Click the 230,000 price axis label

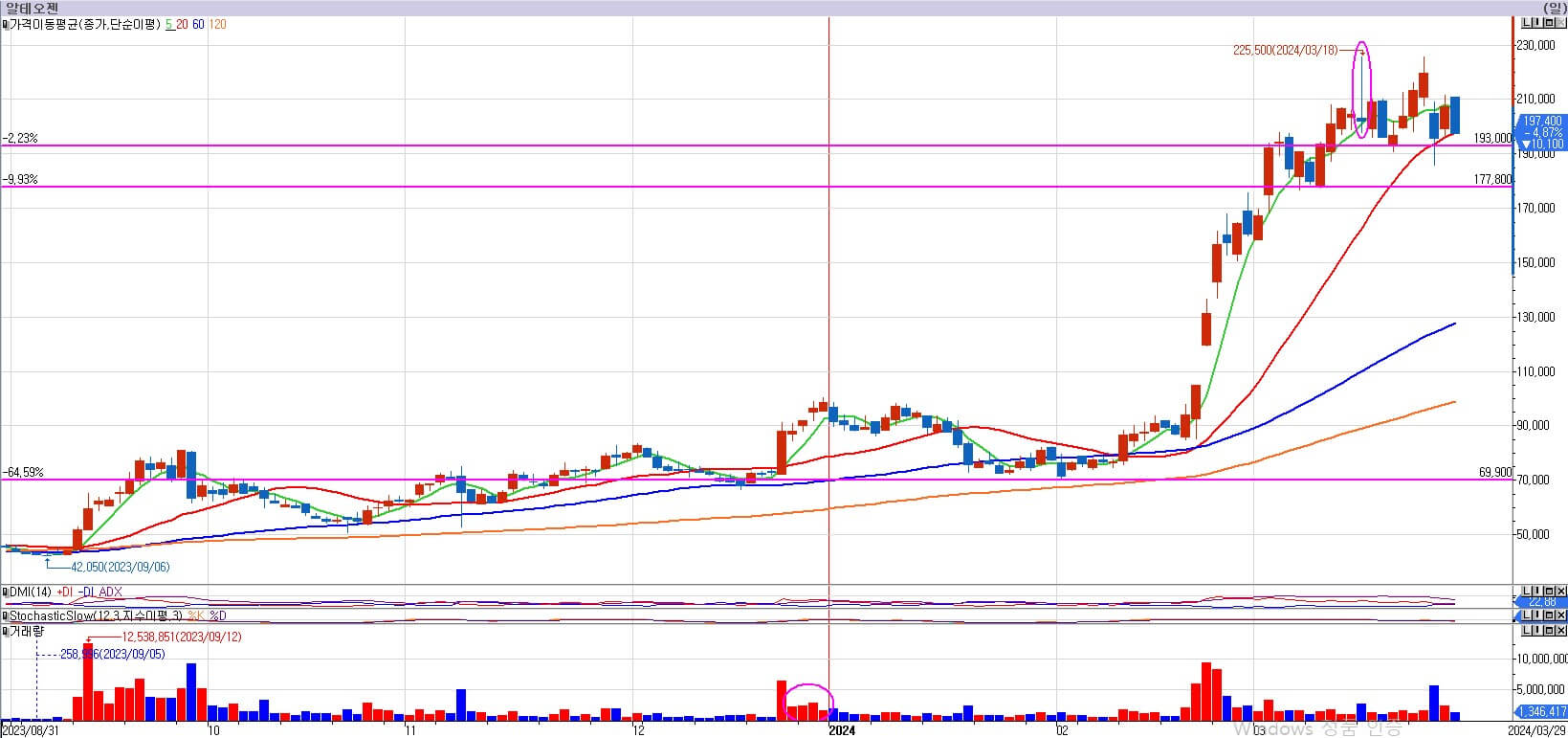[x=1536, y=44]
